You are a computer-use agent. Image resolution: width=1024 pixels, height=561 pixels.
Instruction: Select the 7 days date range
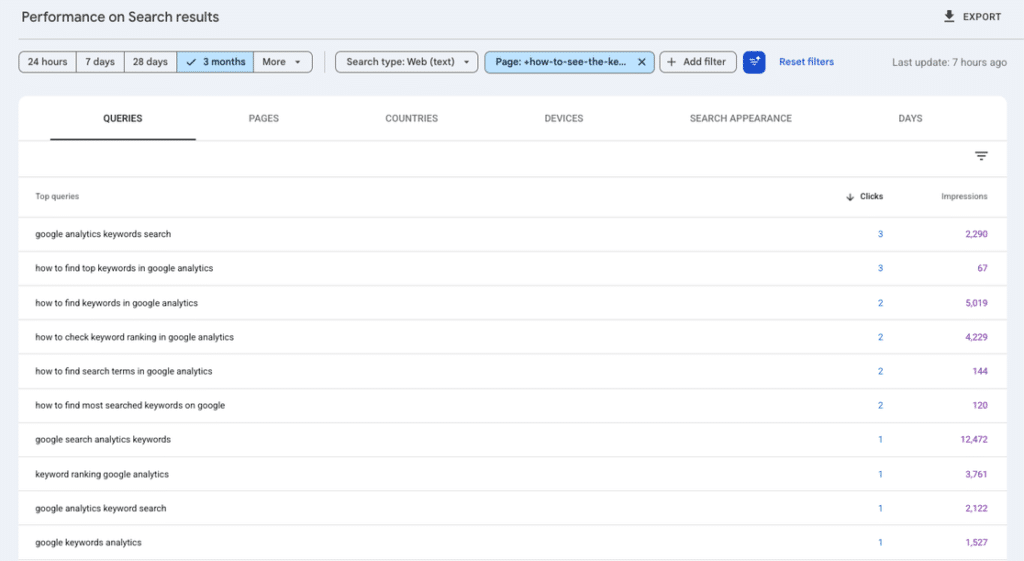(x=100, y=62)
